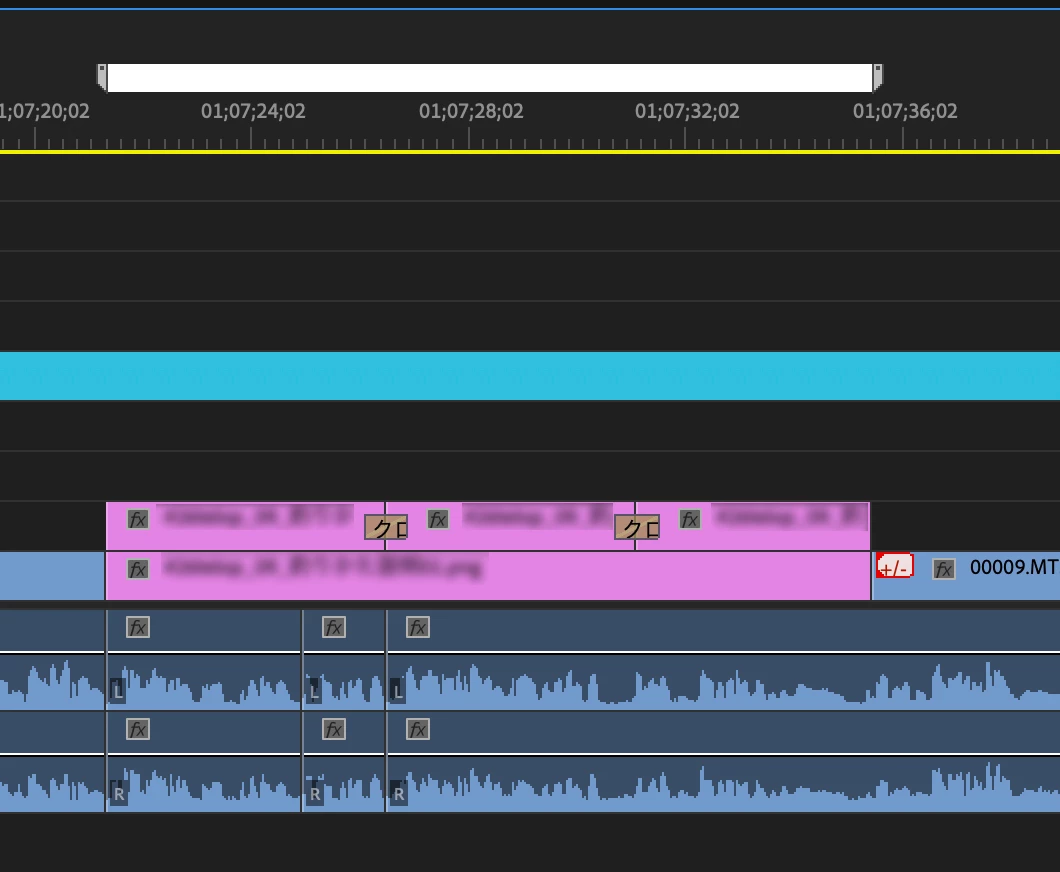Select the middle upper pink clip body
1060x872 pixels.
pos(510,526)
